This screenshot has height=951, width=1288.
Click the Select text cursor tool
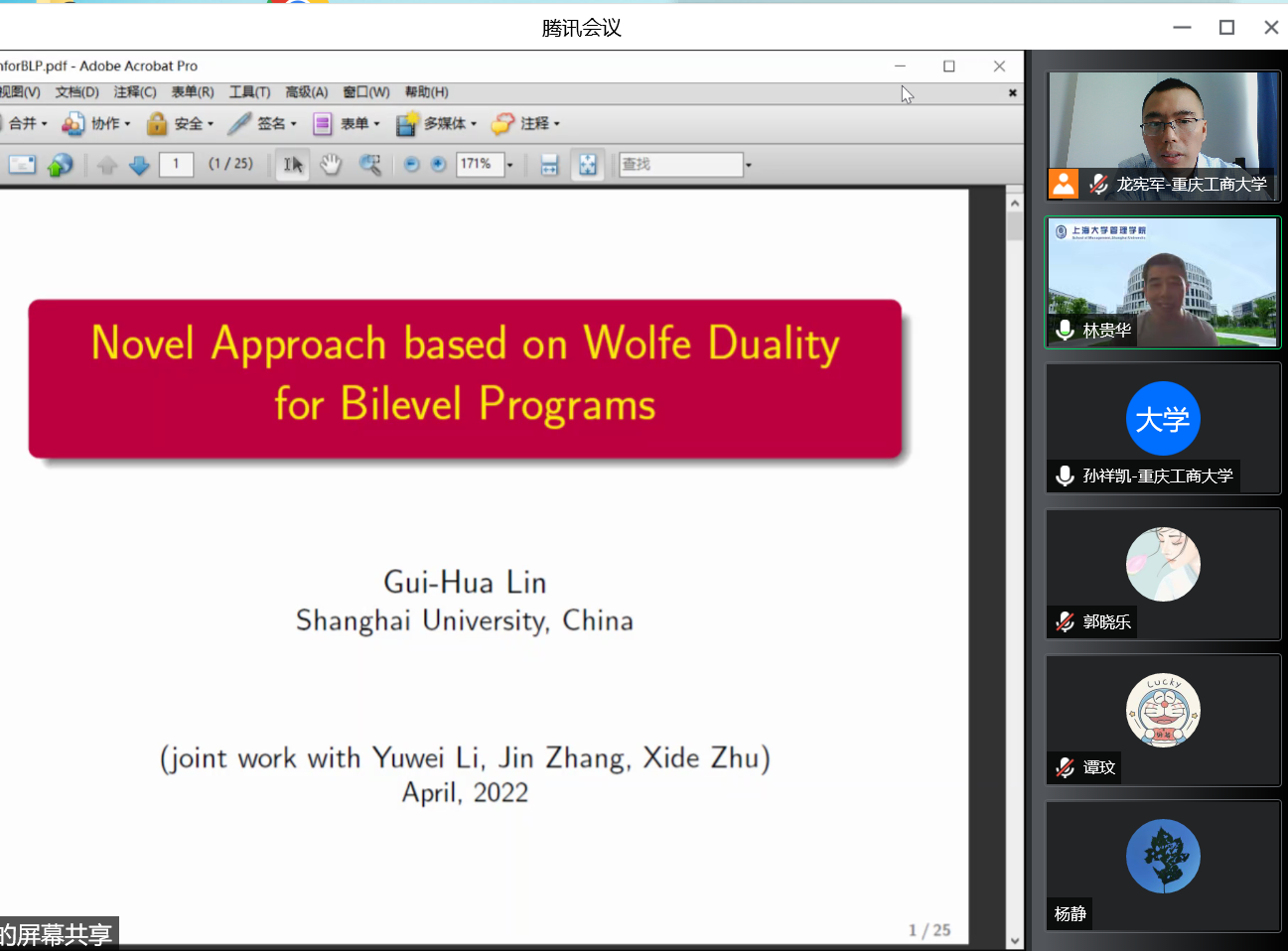tap(293, 165)
